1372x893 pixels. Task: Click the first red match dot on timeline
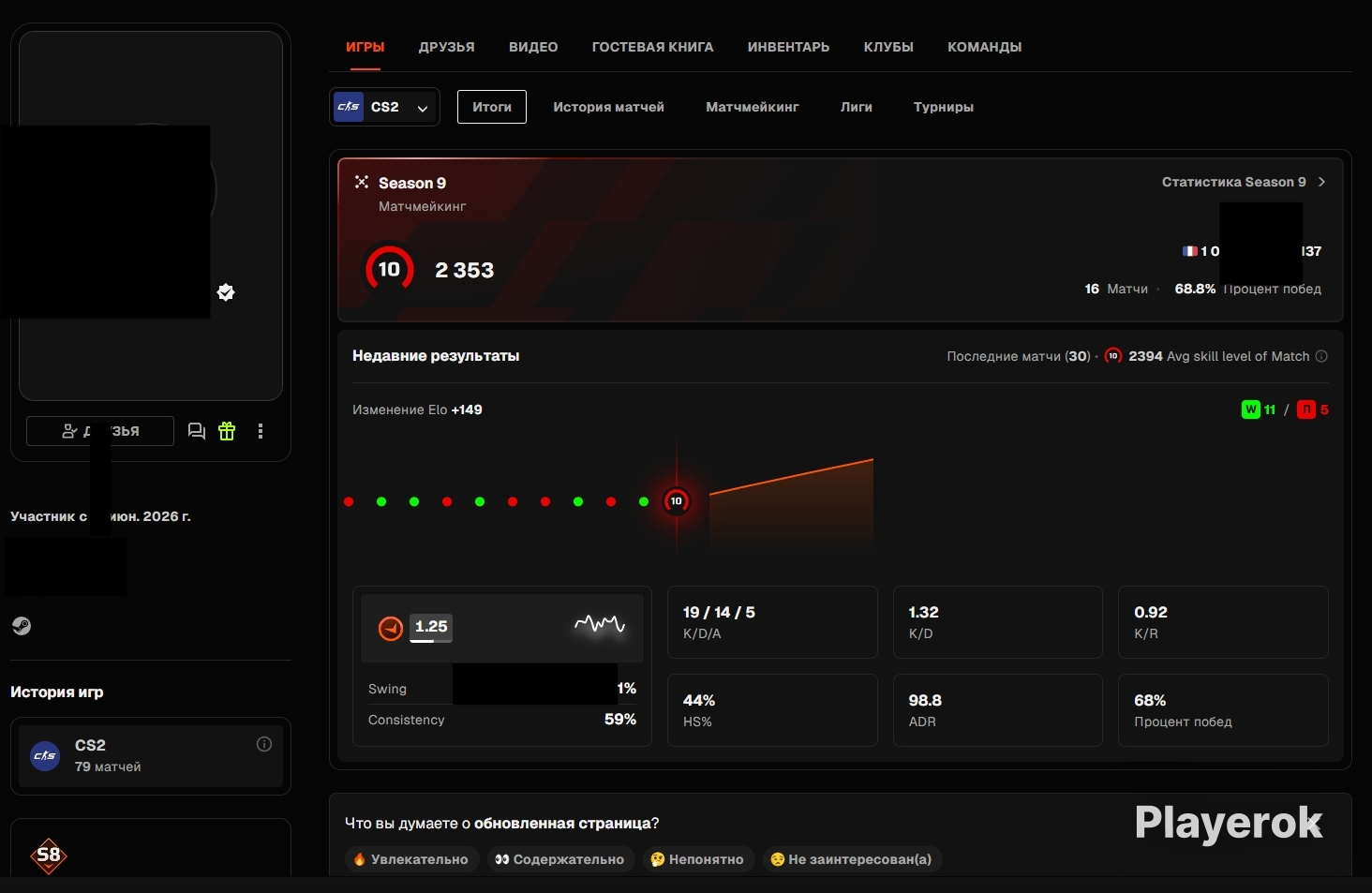click(349, 501)
